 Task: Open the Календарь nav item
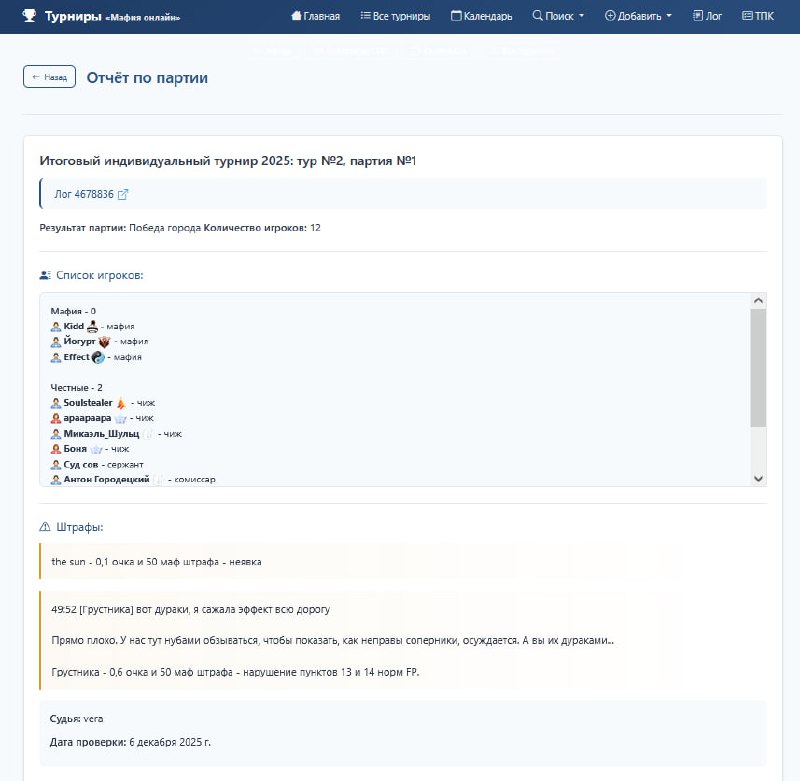coord(482,16)
